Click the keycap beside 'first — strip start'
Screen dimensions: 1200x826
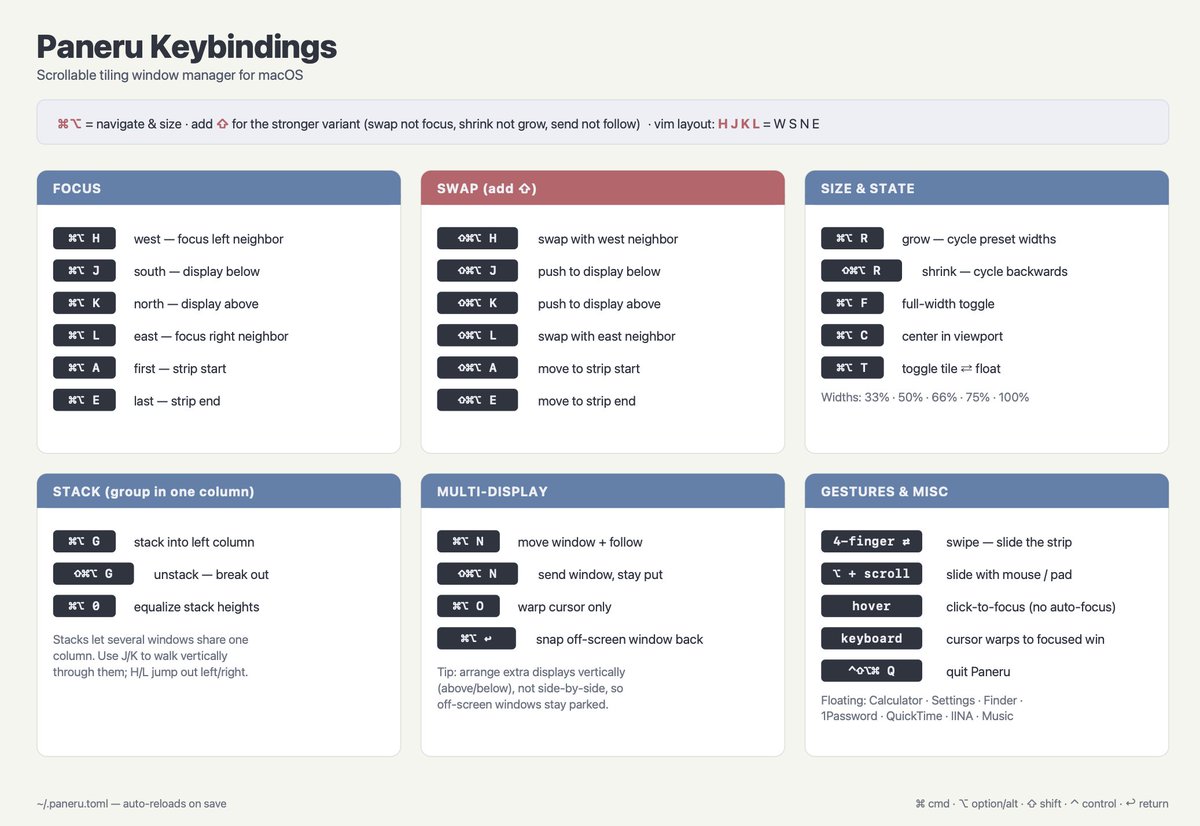click(x=84, y=368)
